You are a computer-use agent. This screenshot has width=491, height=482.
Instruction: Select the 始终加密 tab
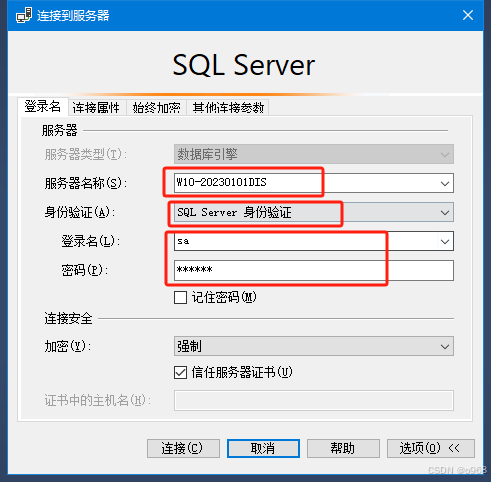156,108
